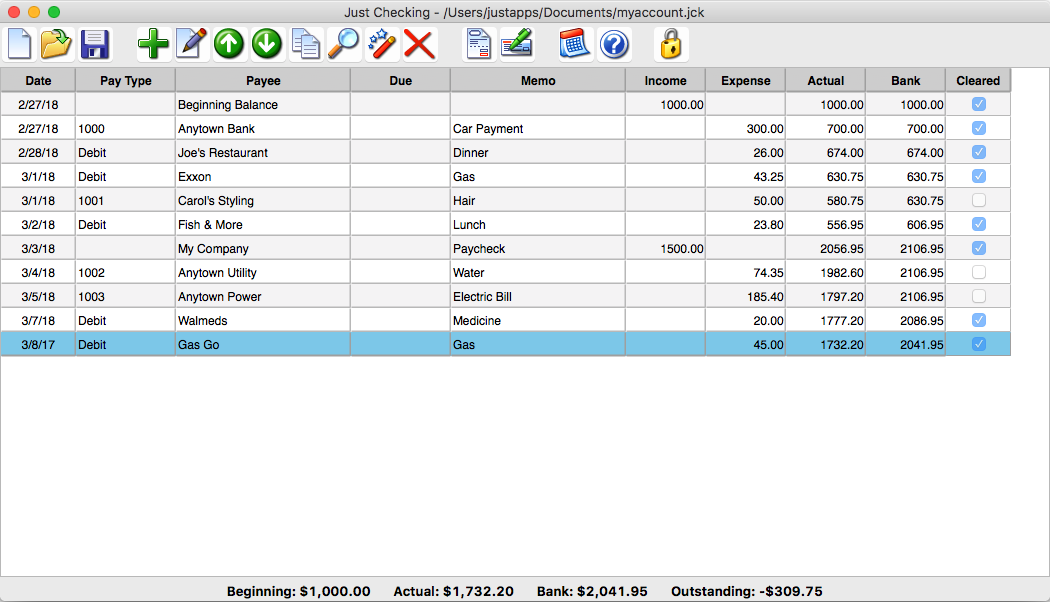The height and width of the screenshot is (602, 1050).
Task: Select the "Anytown Bank" payee cell
Action: click(x=263, y=129)
